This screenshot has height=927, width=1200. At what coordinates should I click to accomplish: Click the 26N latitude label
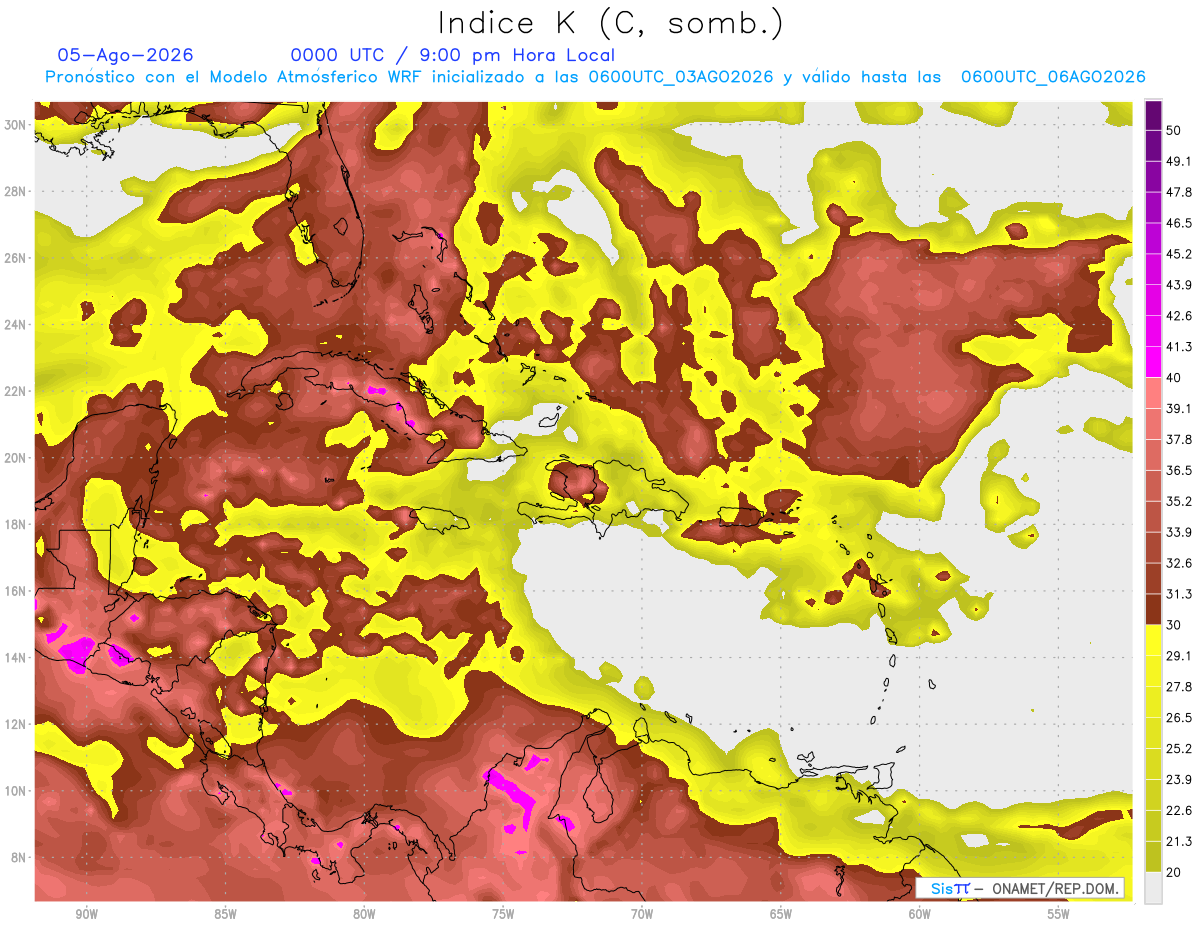[16, 257]
